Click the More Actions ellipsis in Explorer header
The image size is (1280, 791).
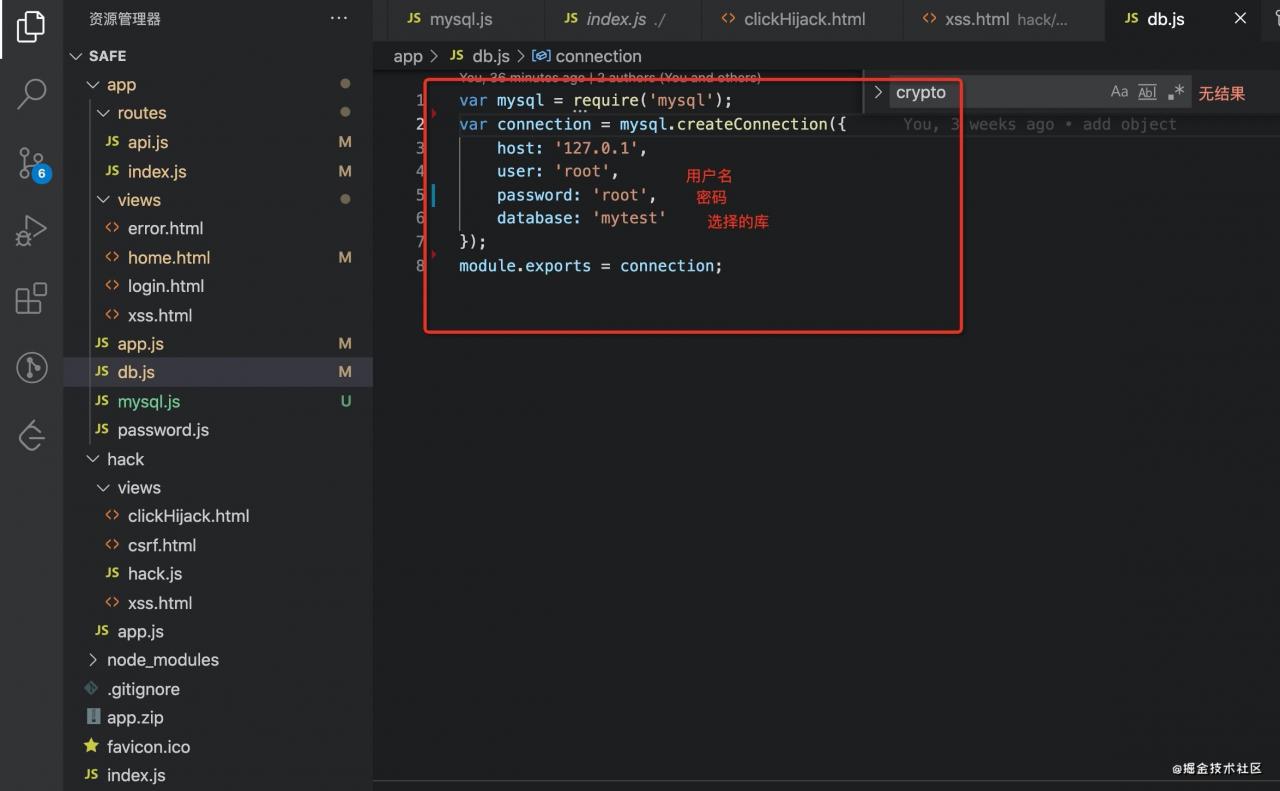(x=339, y=18)
